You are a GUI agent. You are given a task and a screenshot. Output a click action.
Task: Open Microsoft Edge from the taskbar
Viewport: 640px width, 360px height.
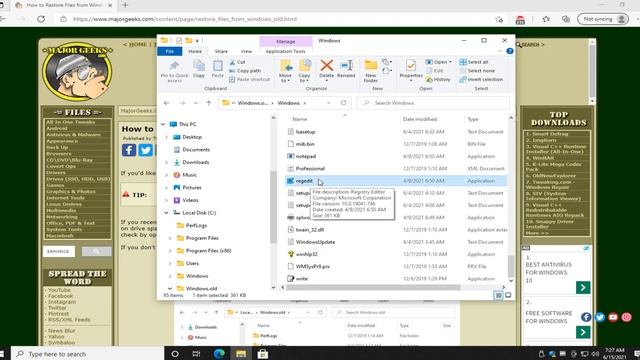pos(219,354)
